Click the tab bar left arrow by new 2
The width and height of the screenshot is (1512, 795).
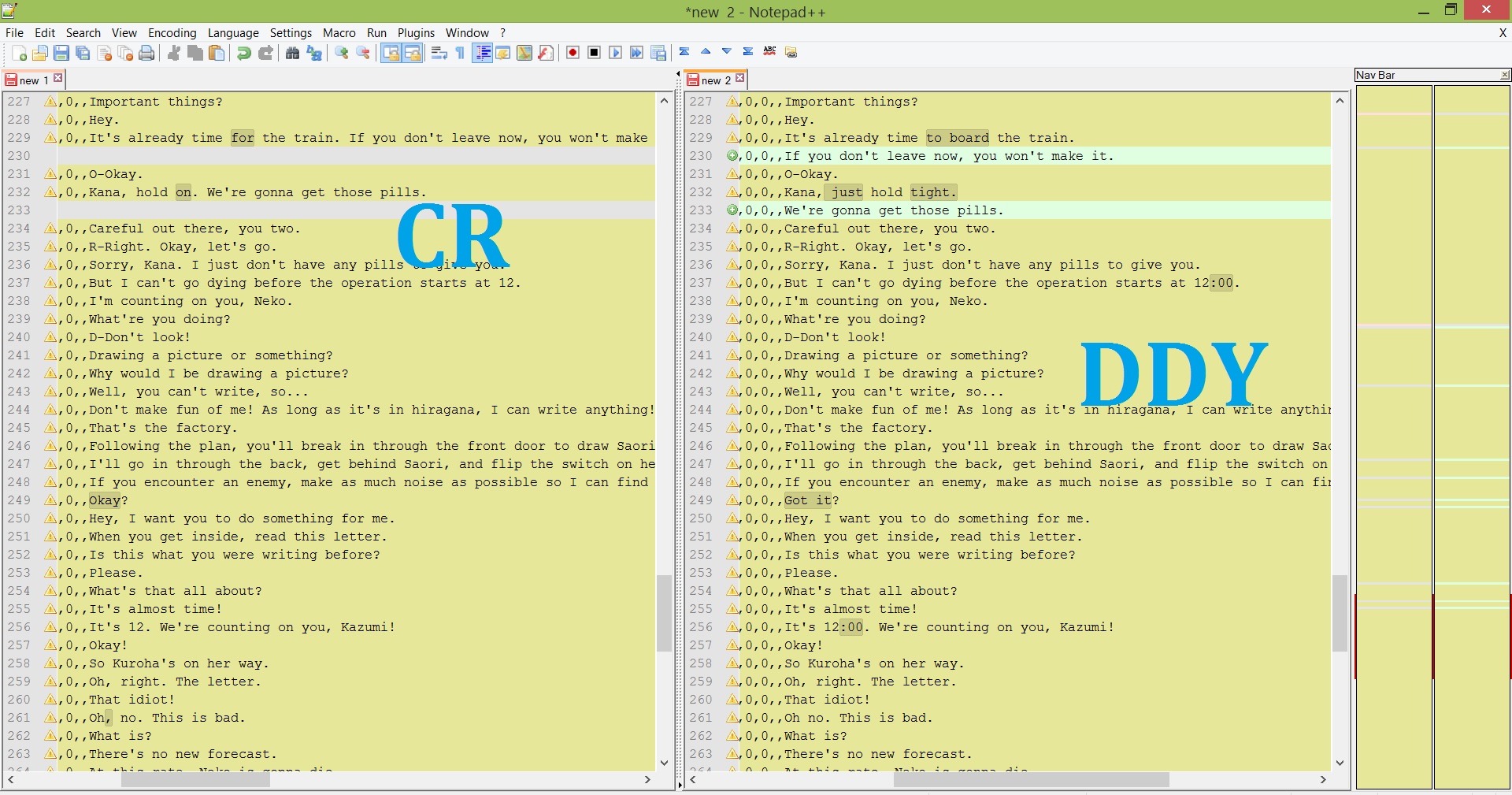point(679,74)
